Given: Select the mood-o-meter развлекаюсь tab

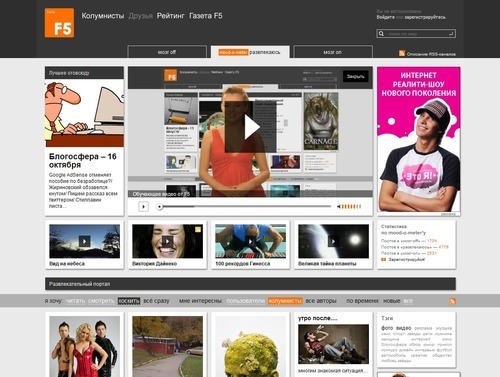Looking at the screenshot, I should (250, 52).
